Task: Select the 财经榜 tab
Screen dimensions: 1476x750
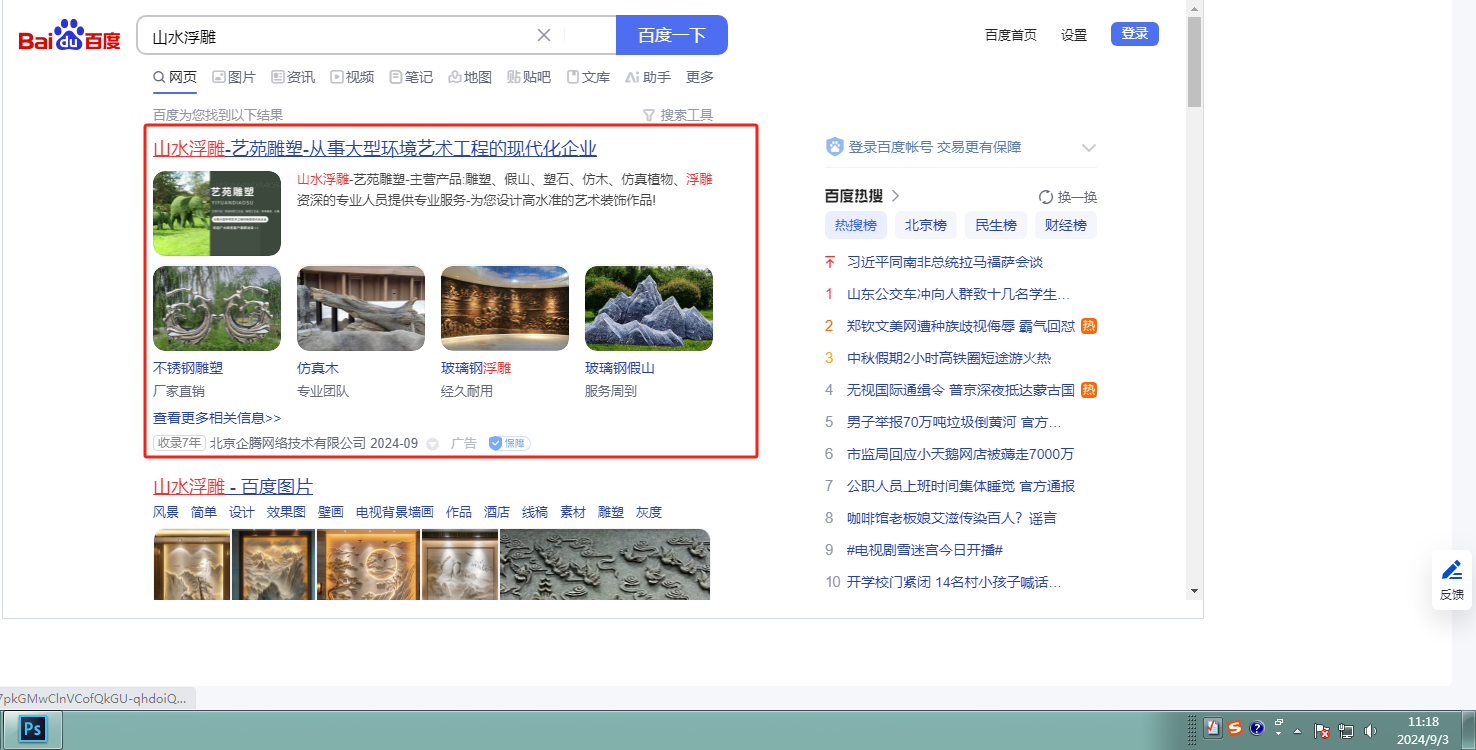Action: click(1066, 225)
